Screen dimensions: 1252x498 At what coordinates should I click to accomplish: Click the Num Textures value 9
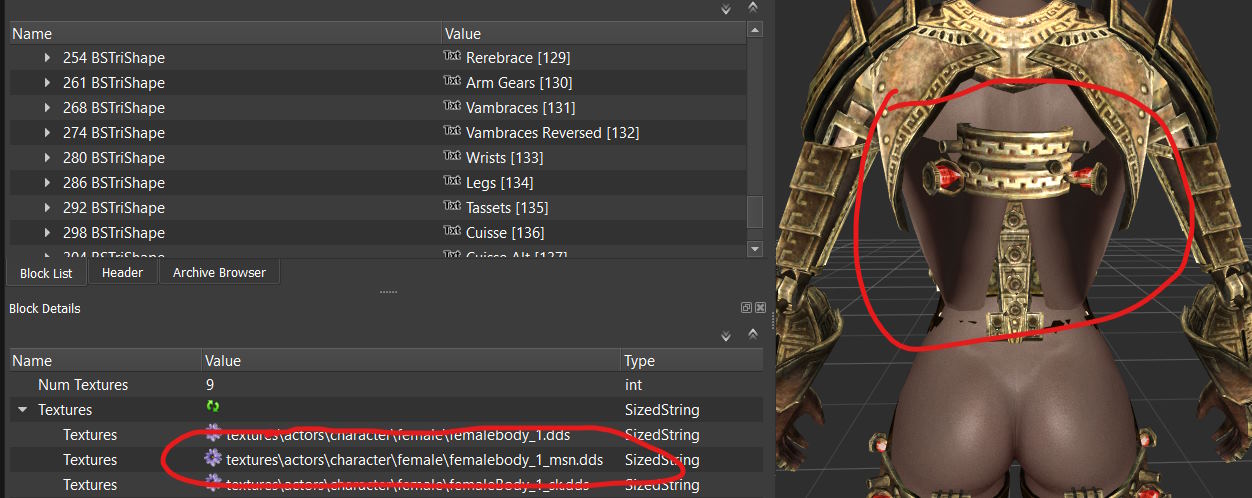209,385
